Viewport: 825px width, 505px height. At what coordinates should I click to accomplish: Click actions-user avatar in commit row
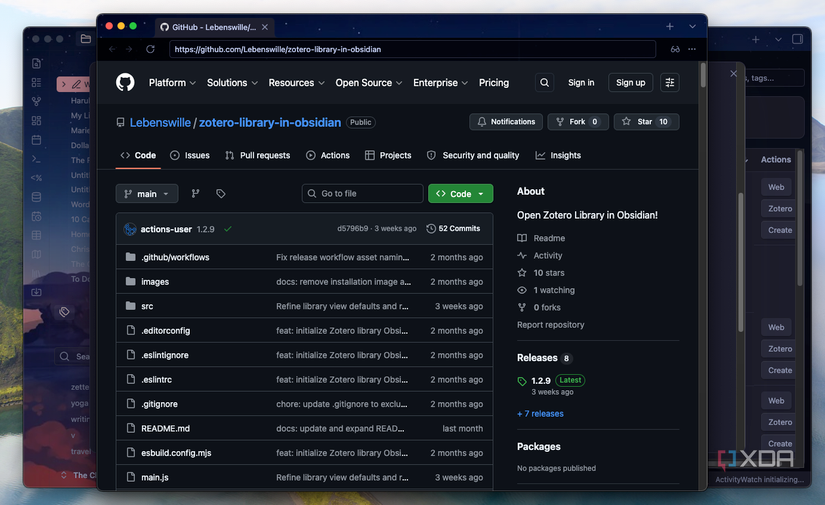(130, 229)
